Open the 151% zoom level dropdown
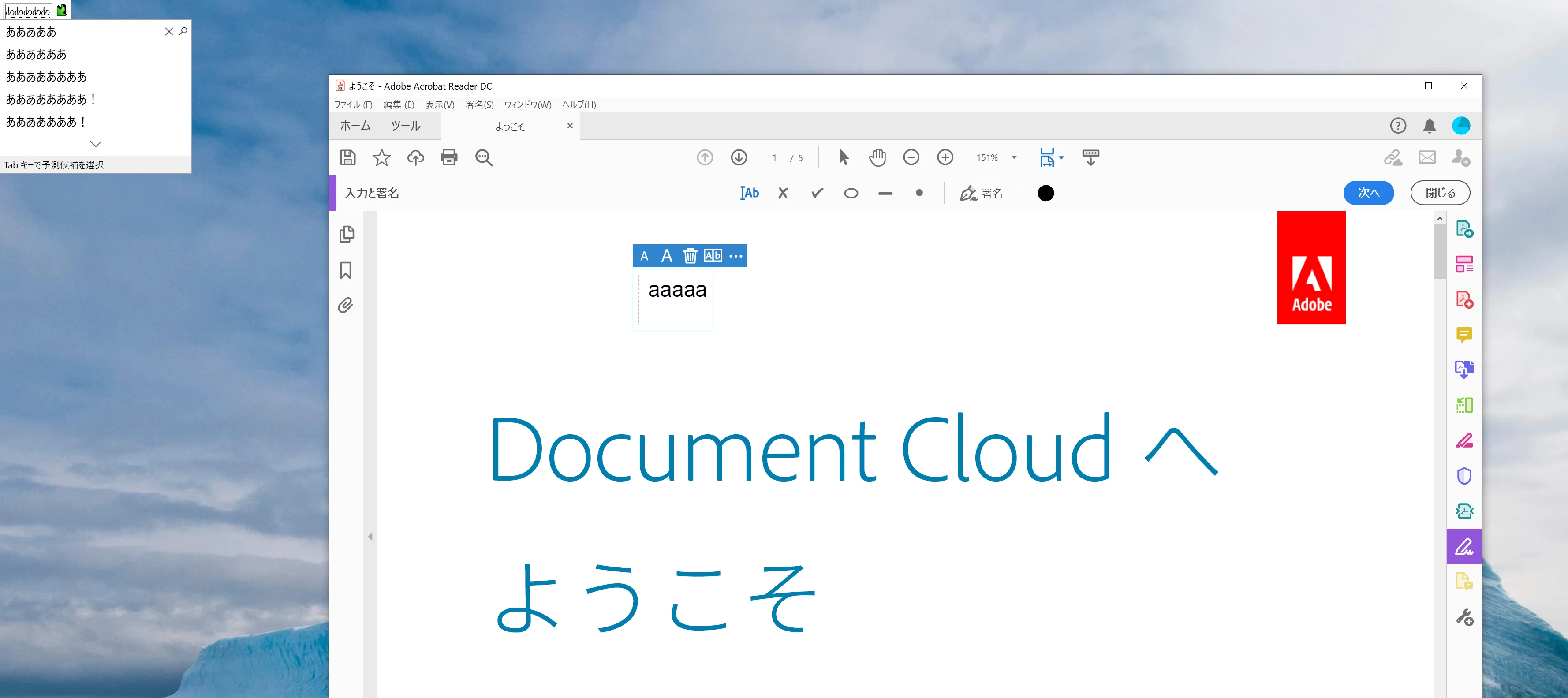 pyautogui.click(x=1013, y=157)
